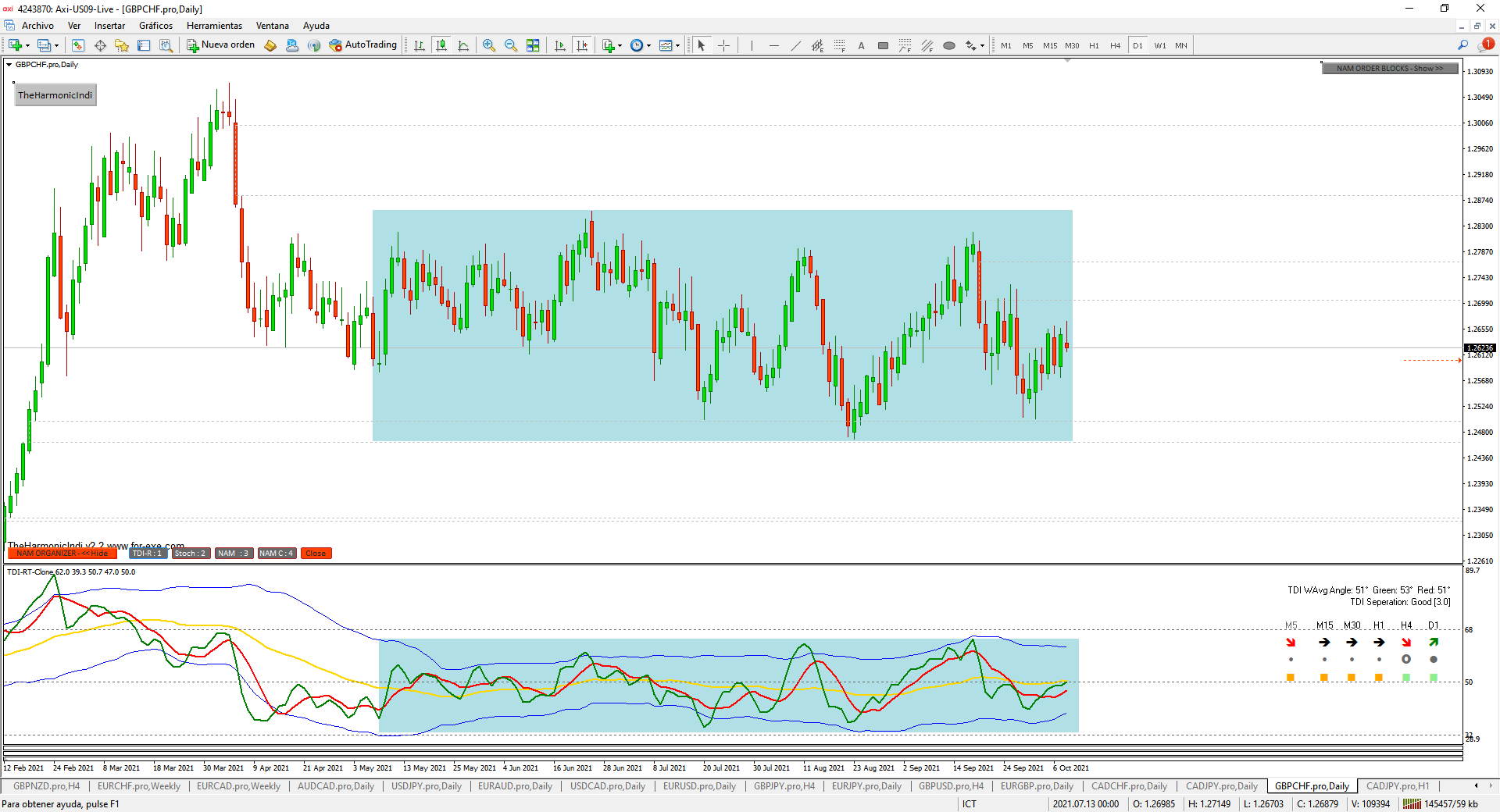Click the Fibonacci retracement tool icon

(839, 45)
